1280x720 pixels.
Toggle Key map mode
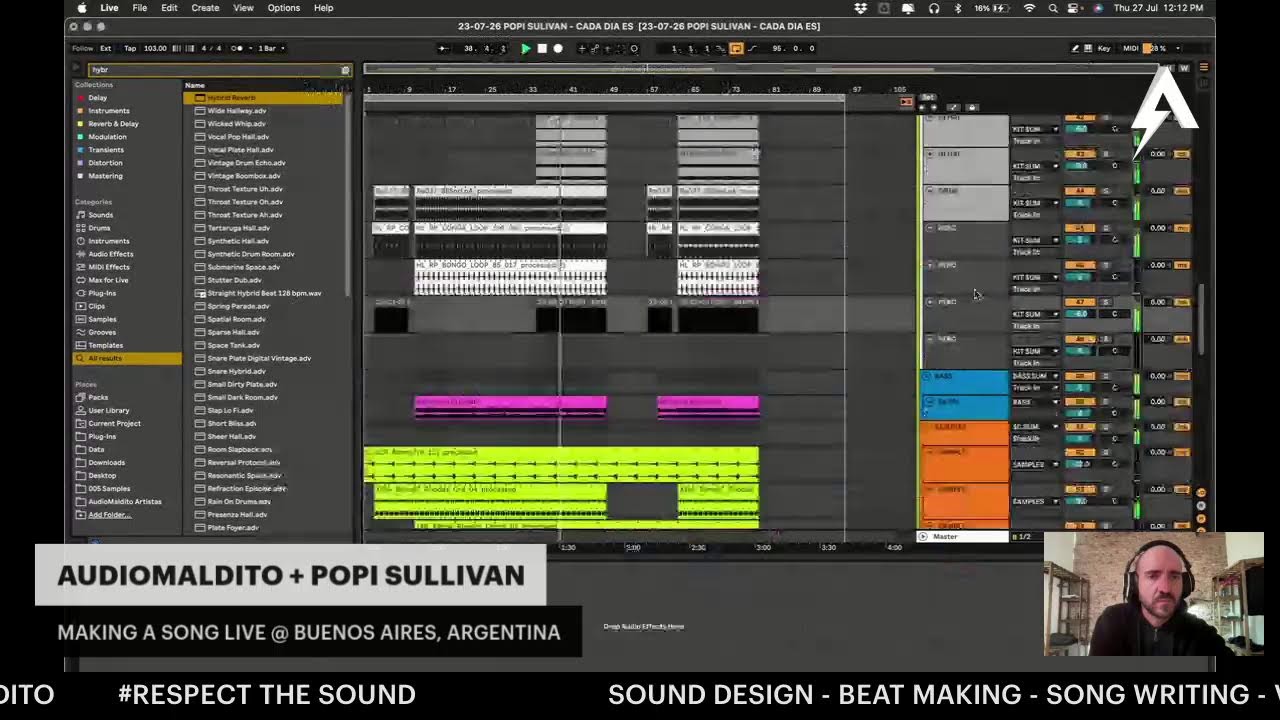[1104, 48]
